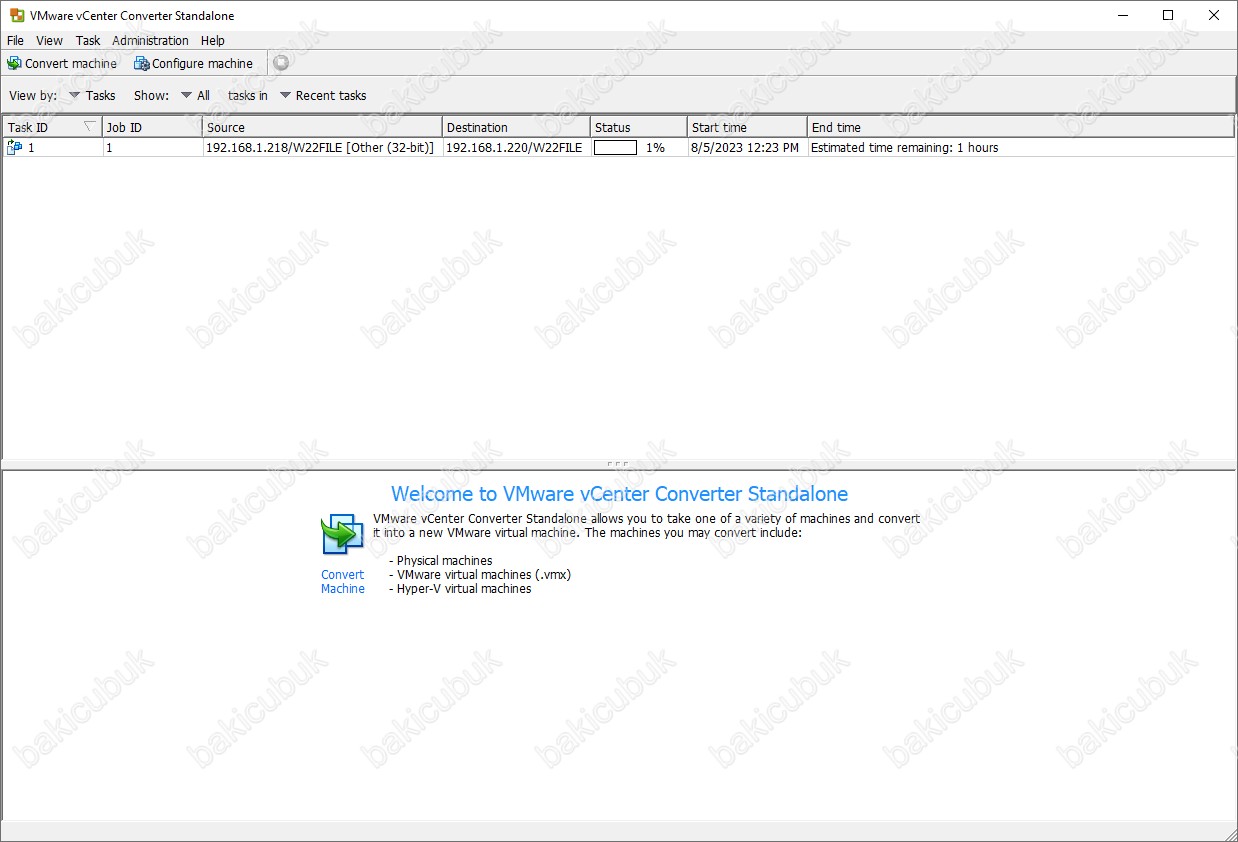Click the 1% status text
This screenshot has height=842, width=1238.
(655, 147)
